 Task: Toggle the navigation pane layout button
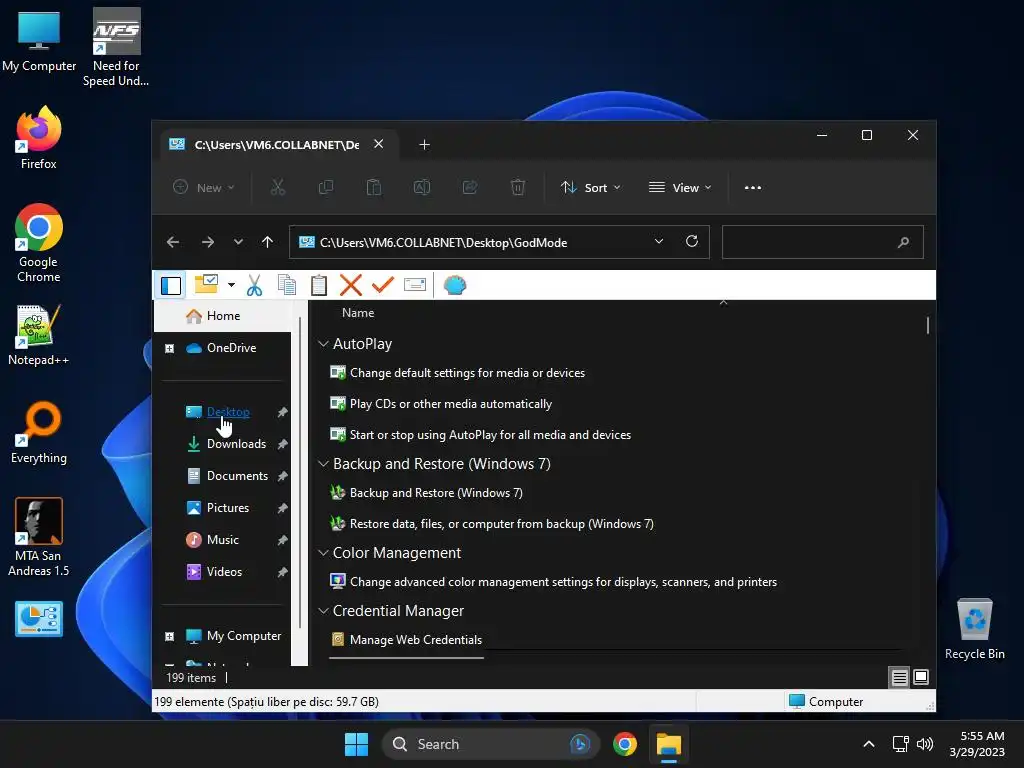pos(171,285)
